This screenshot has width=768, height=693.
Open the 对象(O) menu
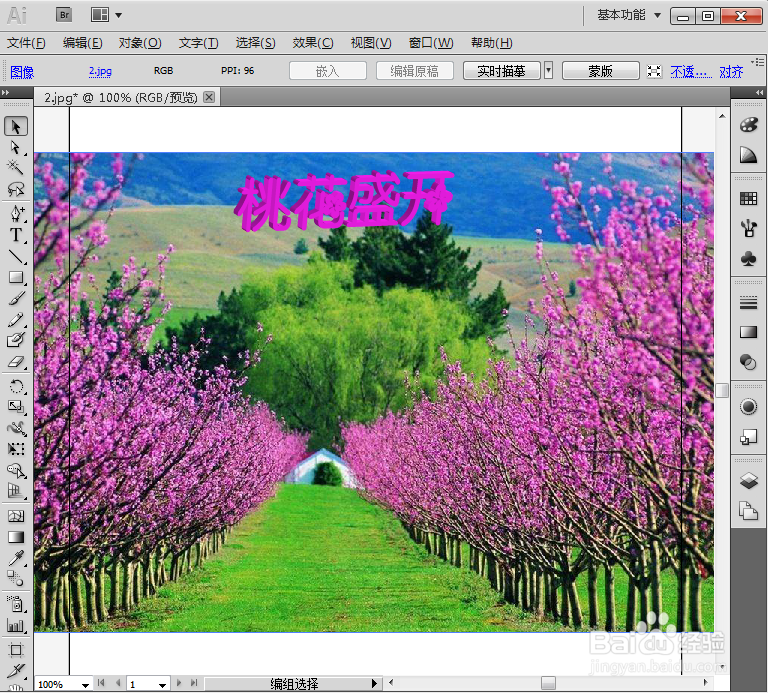(140, 43)
